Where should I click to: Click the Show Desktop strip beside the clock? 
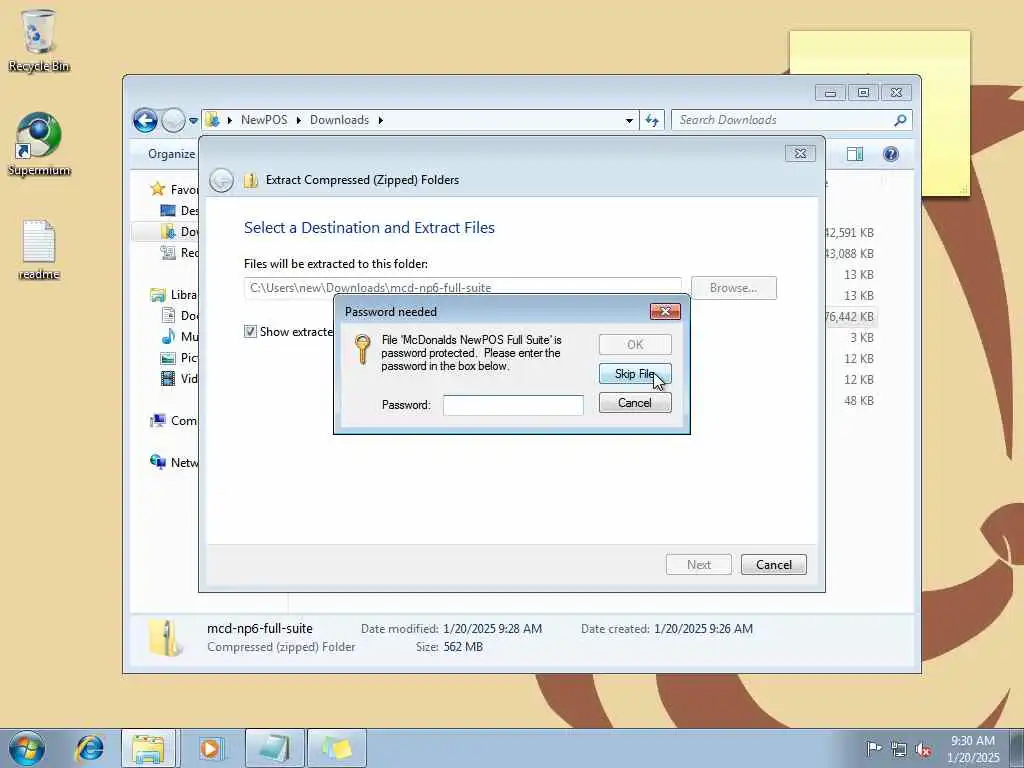point(1016,748)
